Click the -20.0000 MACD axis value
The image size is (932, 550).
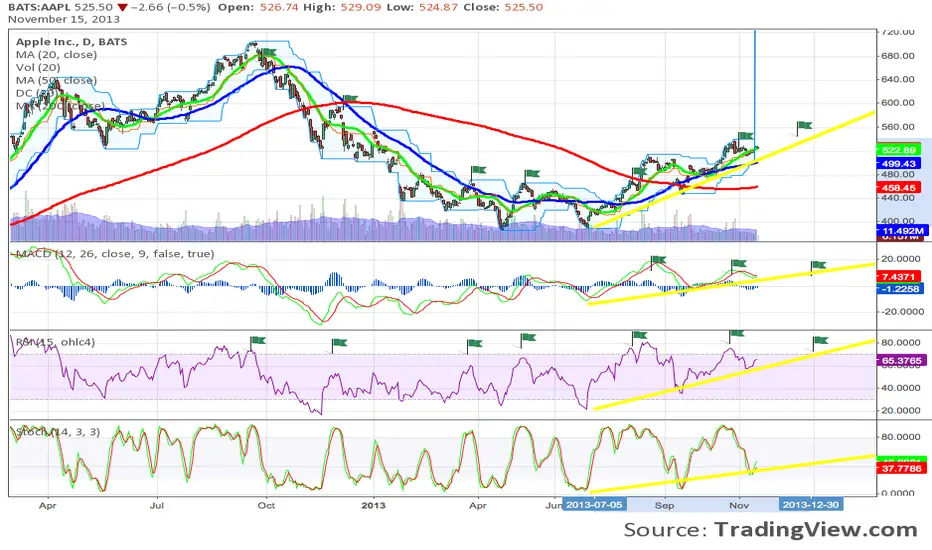pos(901,312)
